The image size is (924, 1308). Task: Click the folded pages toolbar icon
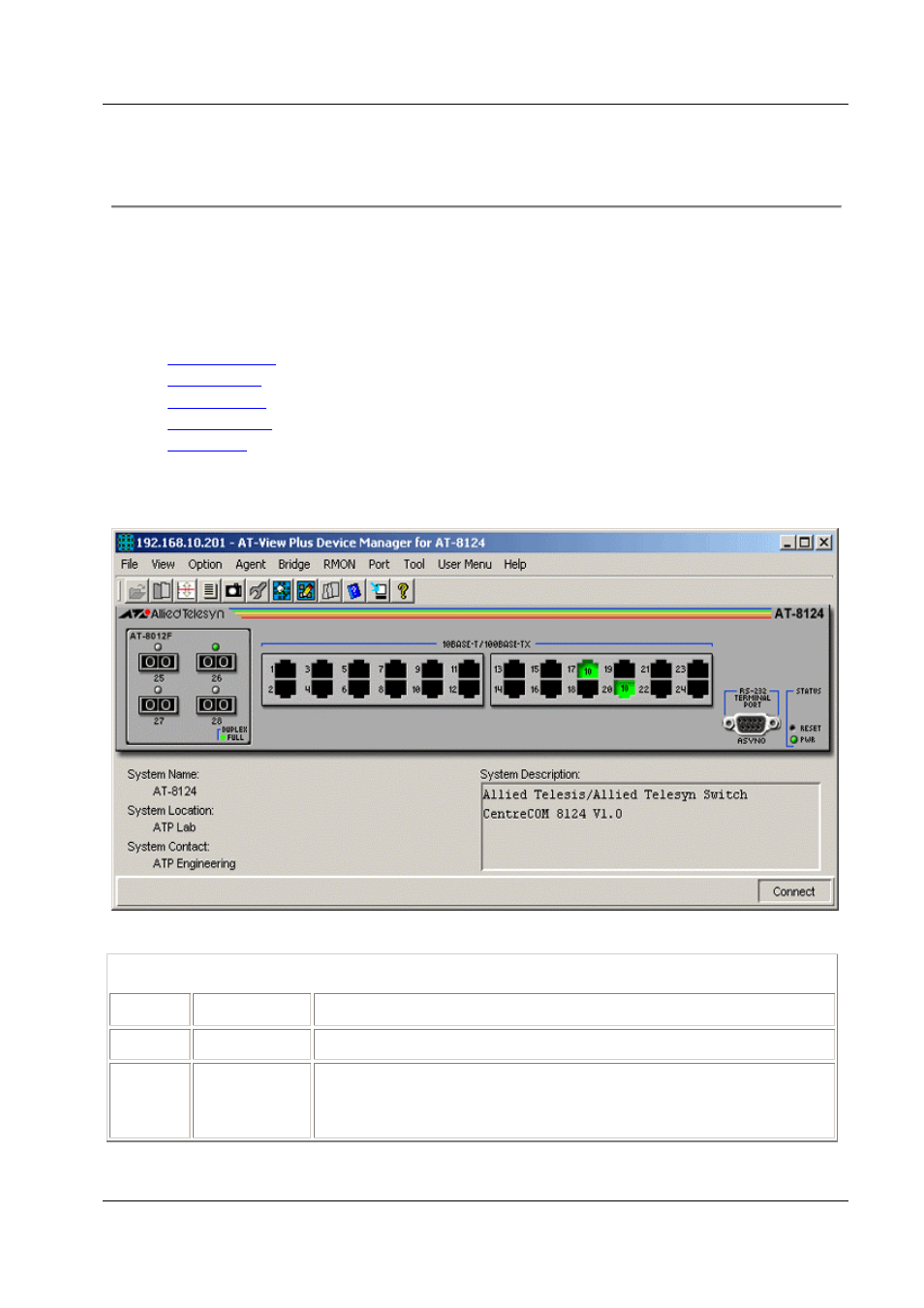[330, 590]
